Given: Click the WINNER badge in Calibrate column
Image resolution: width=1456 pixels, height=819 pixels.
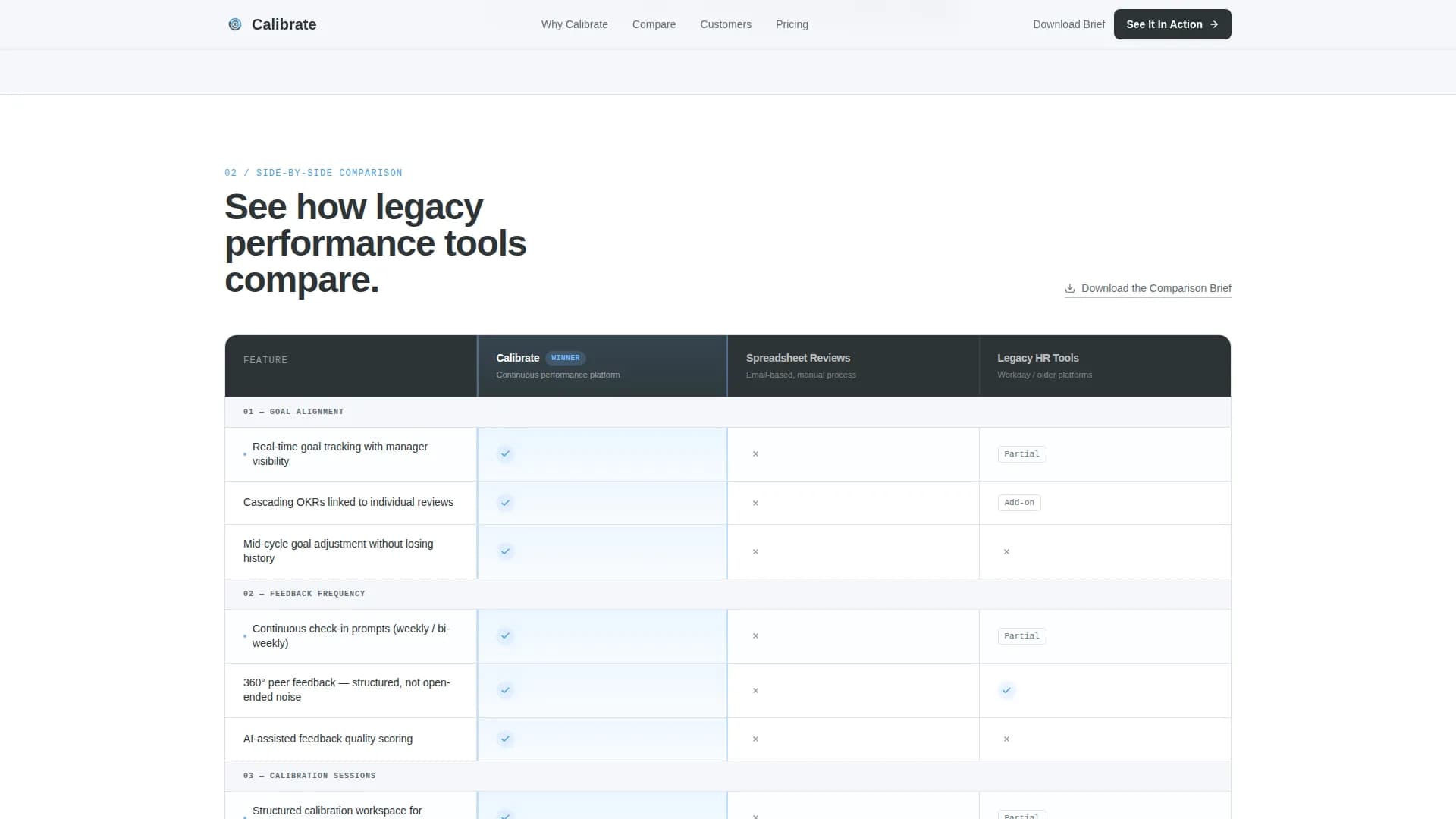Looking at the screenshot, I should click(x=565, y=358).
